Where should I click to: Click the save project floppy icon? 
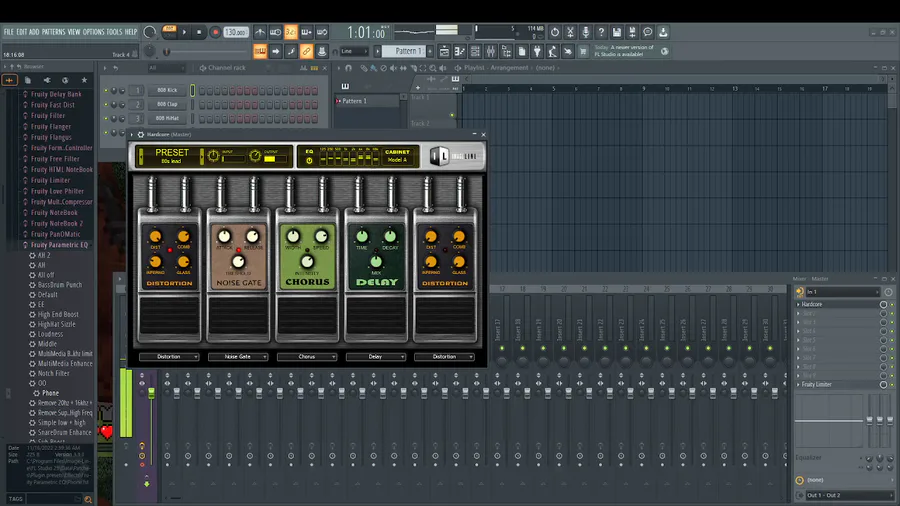tap(616, 32)
